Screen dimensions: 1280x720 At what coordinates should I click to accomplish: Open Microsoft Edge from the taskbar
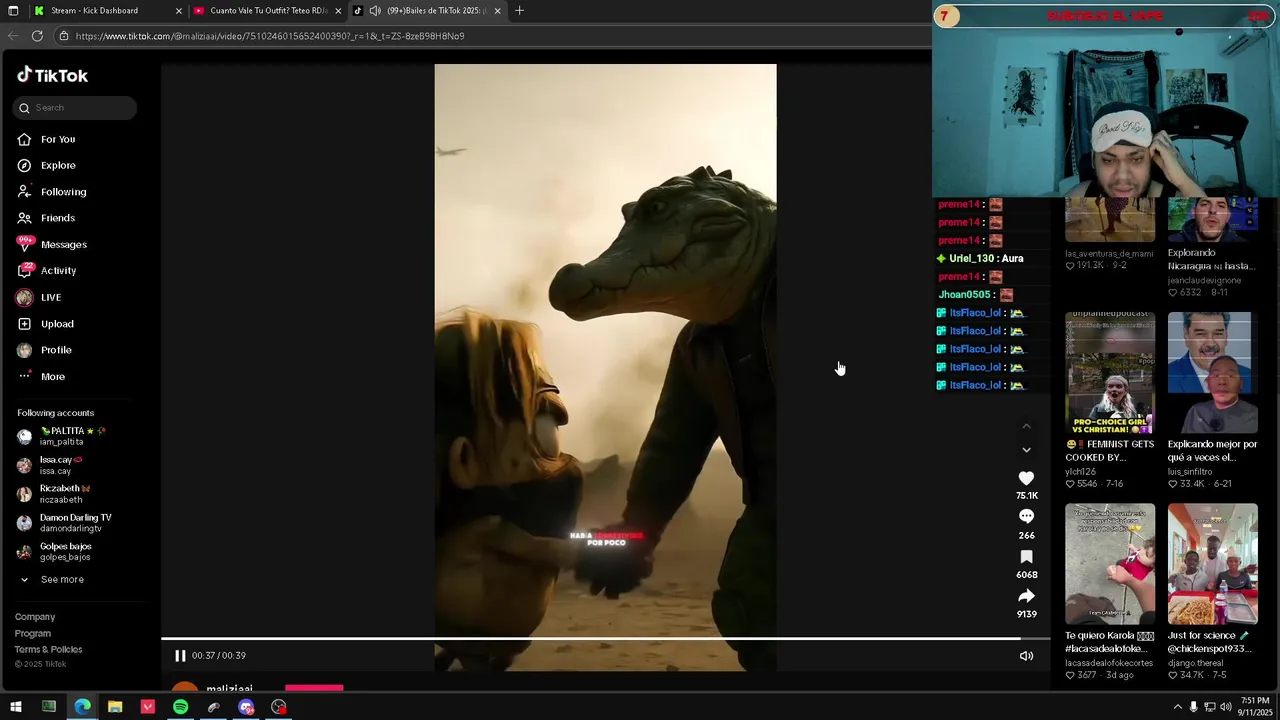click(x=82, y=707)
